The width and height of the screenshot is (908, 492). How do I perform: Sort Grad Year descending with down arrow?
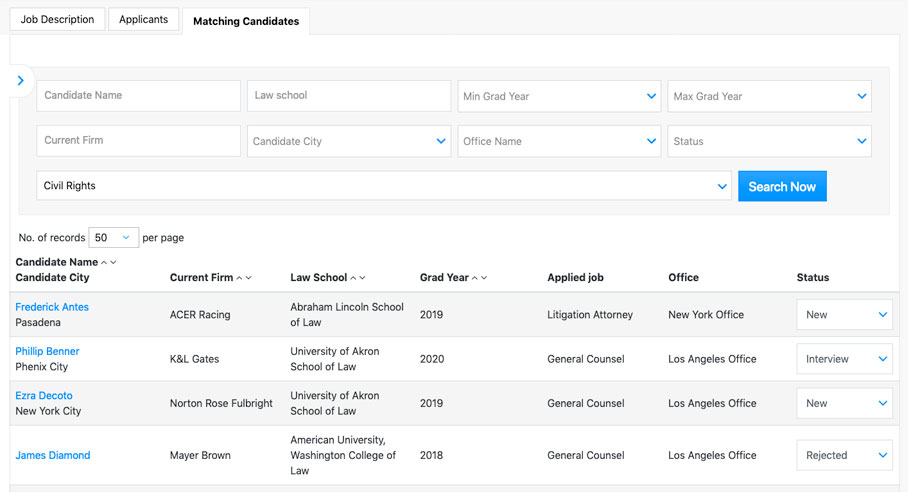click(x=485, y=278)
